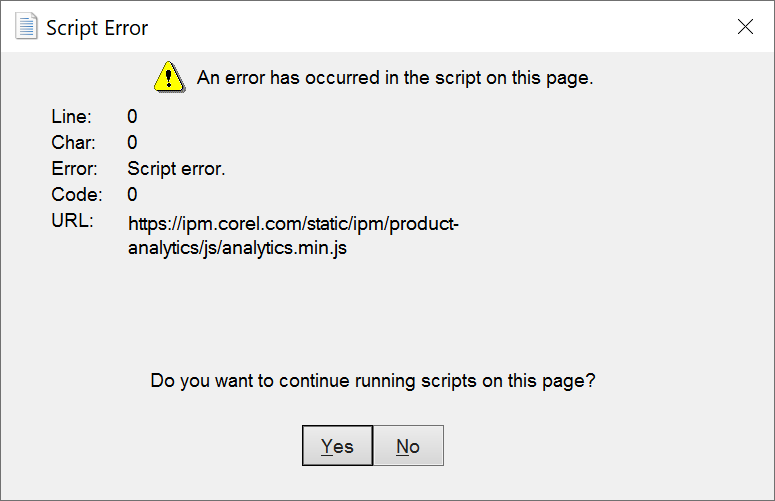
Task: Click the "Char:" label
Action: (x=72, y=143)
